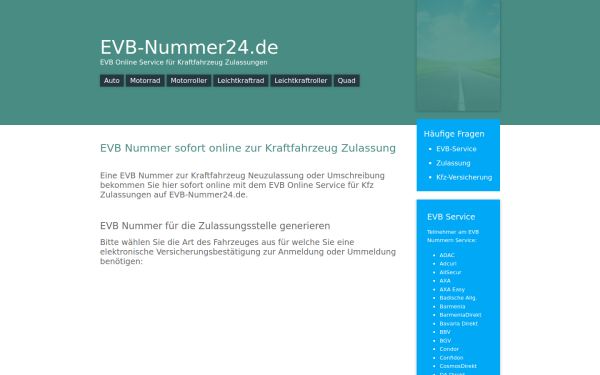600x375 pixels.
Task: Click the plain Barmenia list entry
Action: 452,307
